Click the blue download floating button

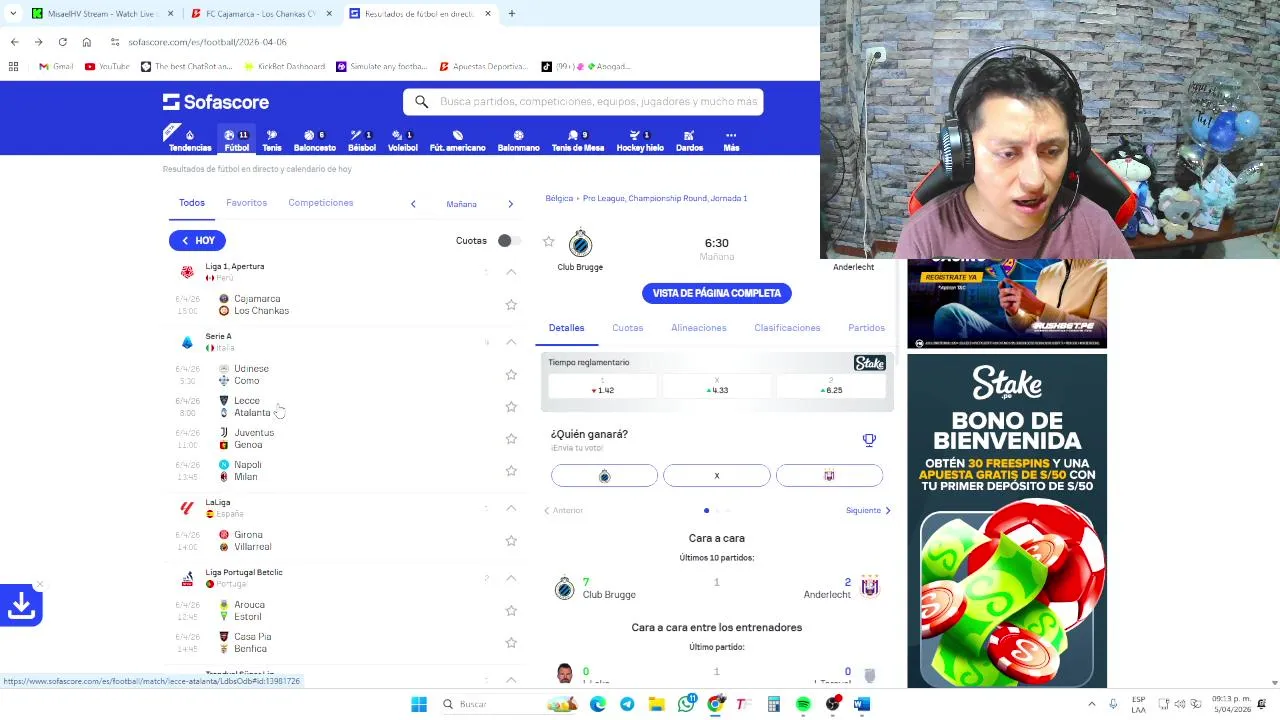click(21, 606)
